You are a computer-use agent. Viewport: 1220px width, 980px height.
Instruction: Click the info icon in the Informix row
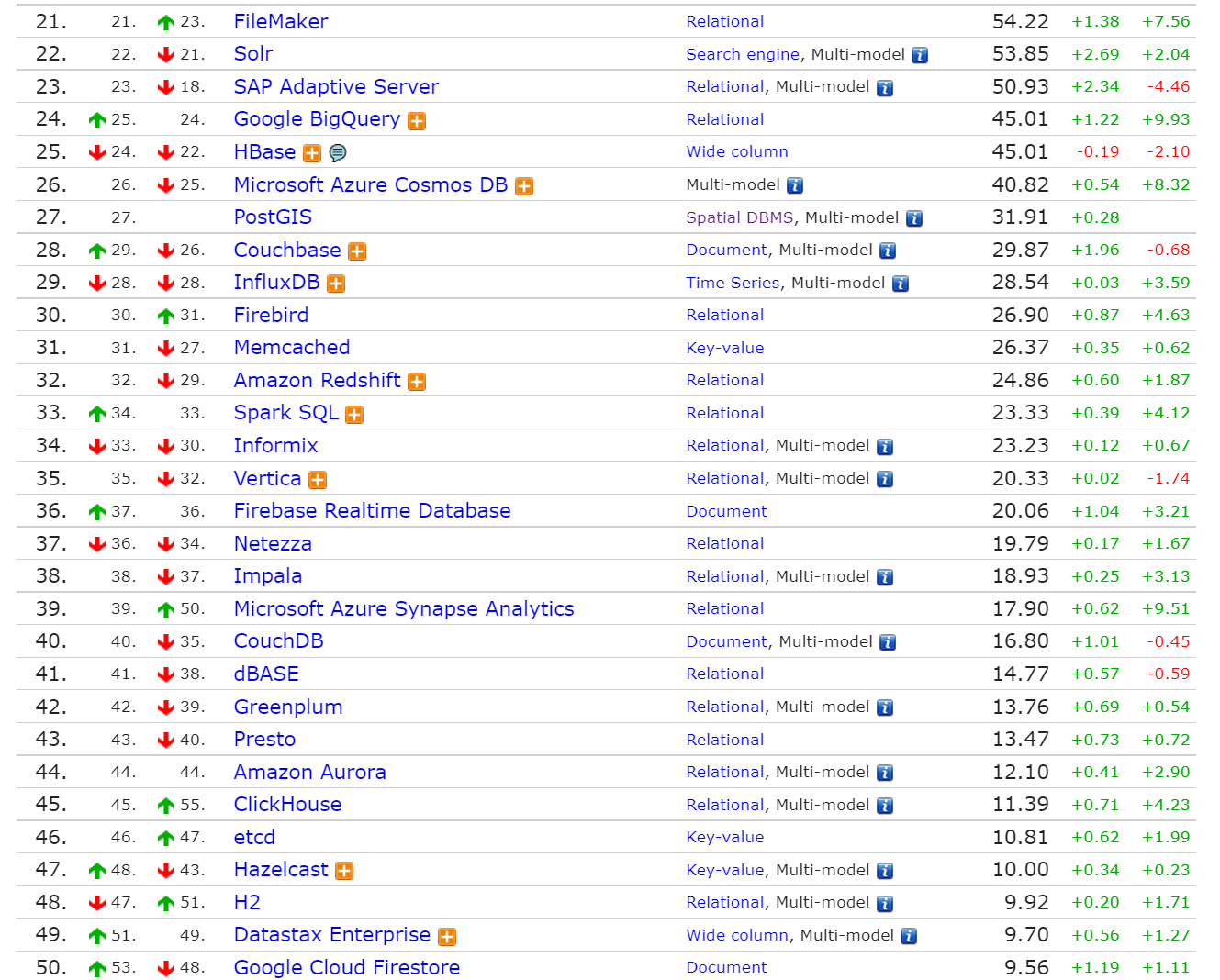coord(885,447)
